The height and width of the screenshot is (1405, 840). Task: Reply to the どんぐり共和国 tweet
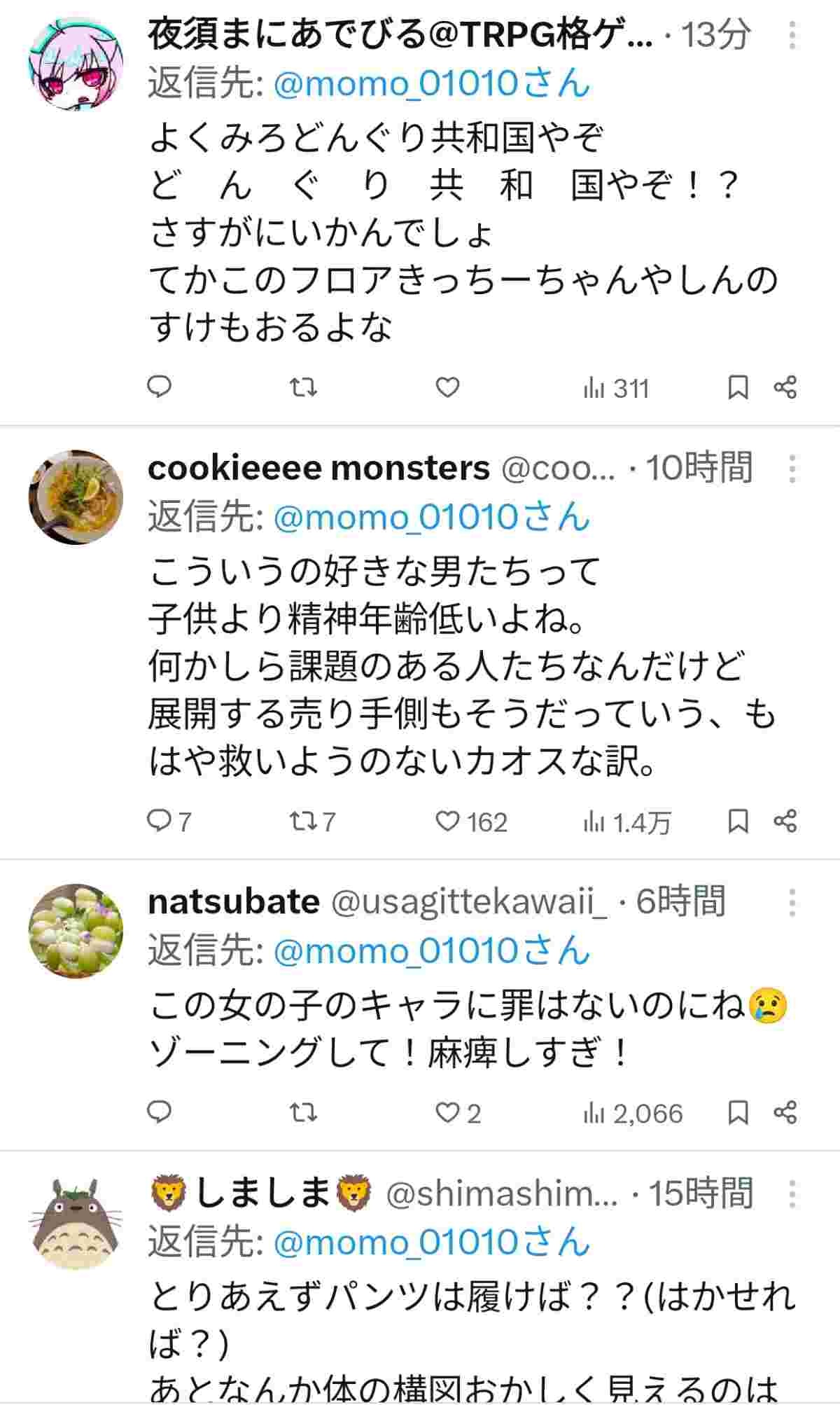pyautogui.click(x=160, y=387)
